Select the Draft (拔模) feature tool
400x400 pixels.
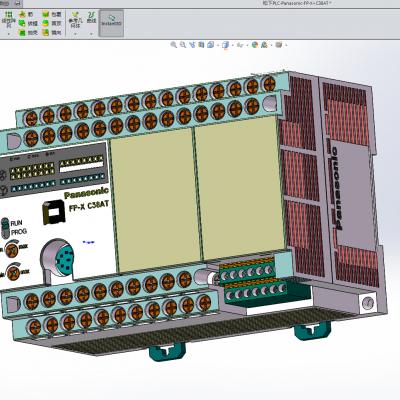coord(27,24)
